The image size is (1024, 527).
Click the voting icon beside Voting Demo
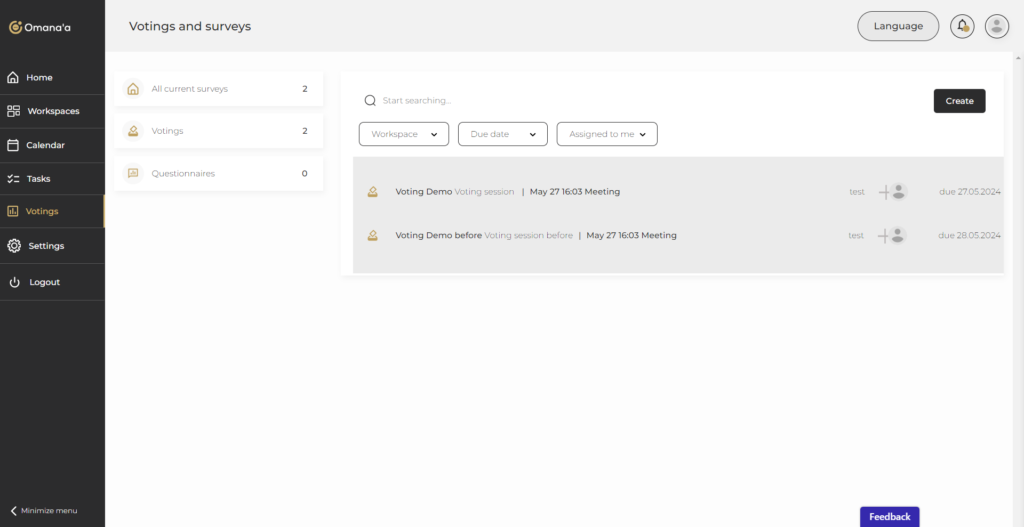[372, 192]
